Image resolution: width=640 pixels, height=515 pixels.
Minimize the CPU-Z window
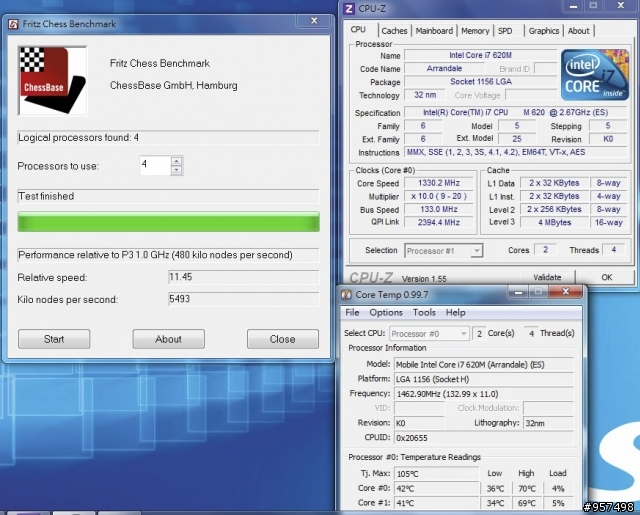coord(573,6)
